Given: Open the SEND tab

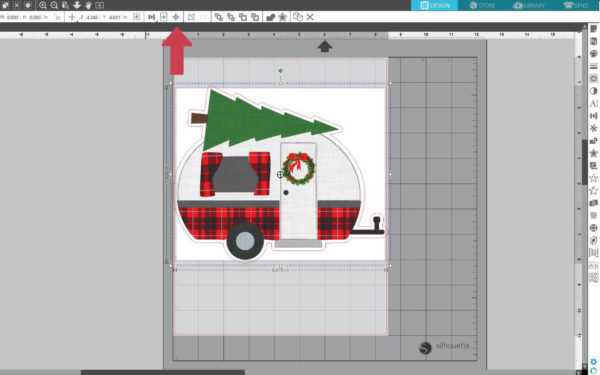Looking at the screenshot, I should point(576,5).
